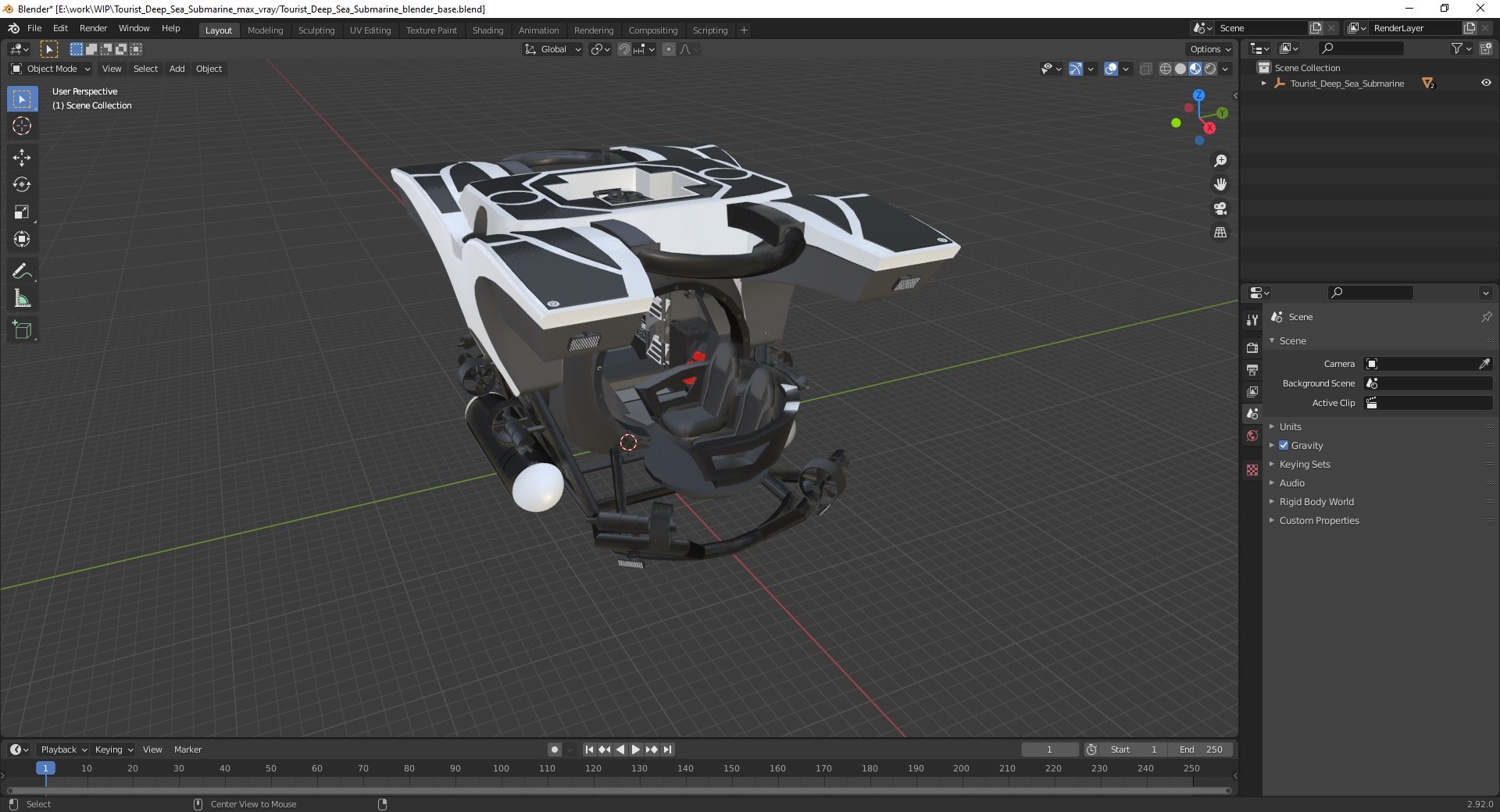Click the current frame marker at 1
Image resolution: width=1500 pixels, height=812 pixels.
45,768
